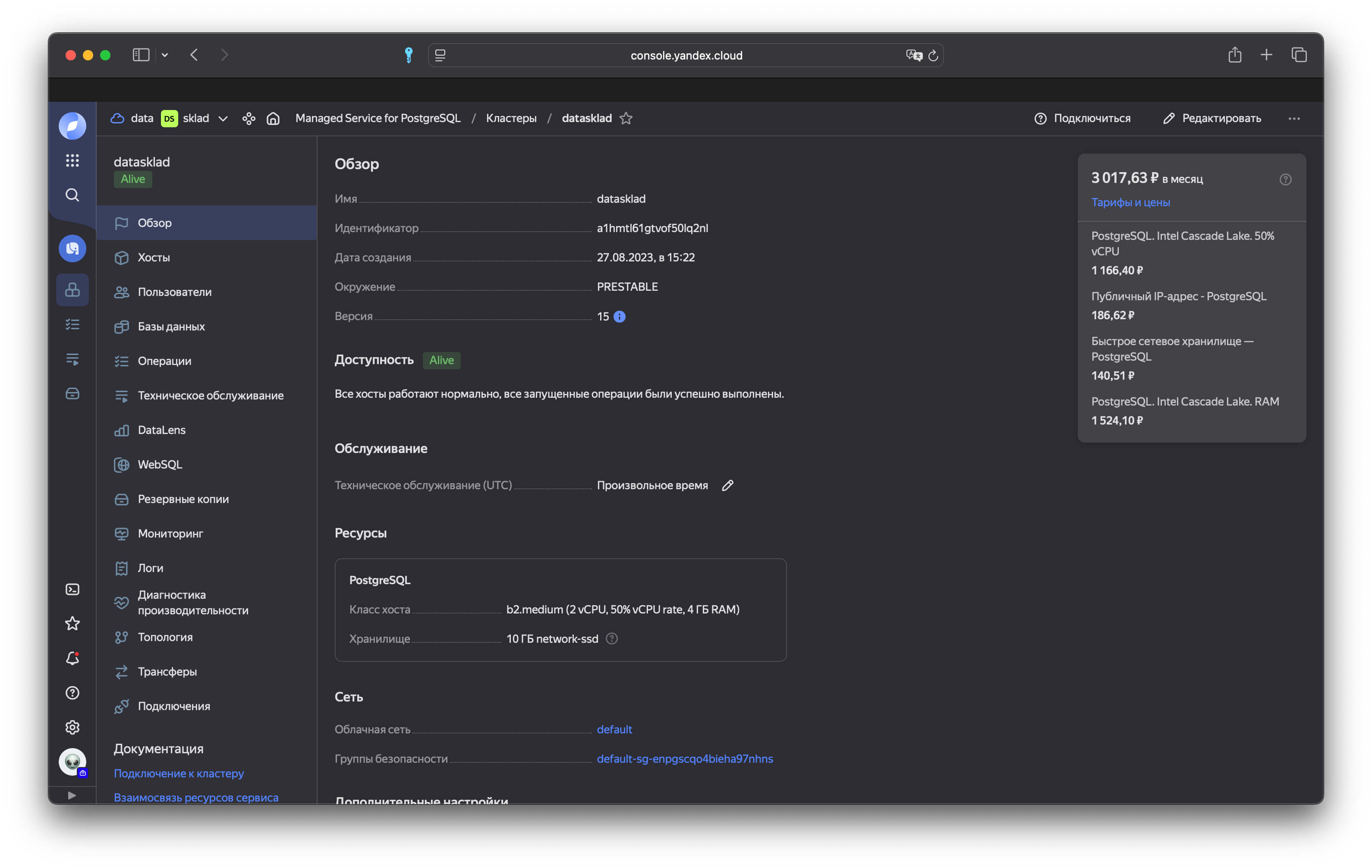Open the default cloud network link
The width and height of the screenshot is (1372, 868).
coord(614,729)
